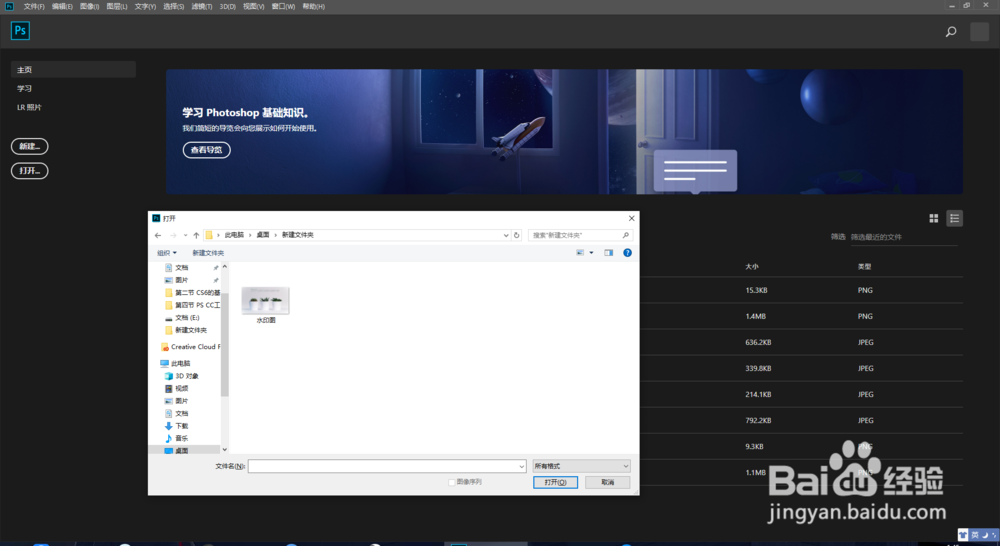Open the recent locations dropdown arrow
The width and height of the screenshot is (1000, 546).
(185, 235)
